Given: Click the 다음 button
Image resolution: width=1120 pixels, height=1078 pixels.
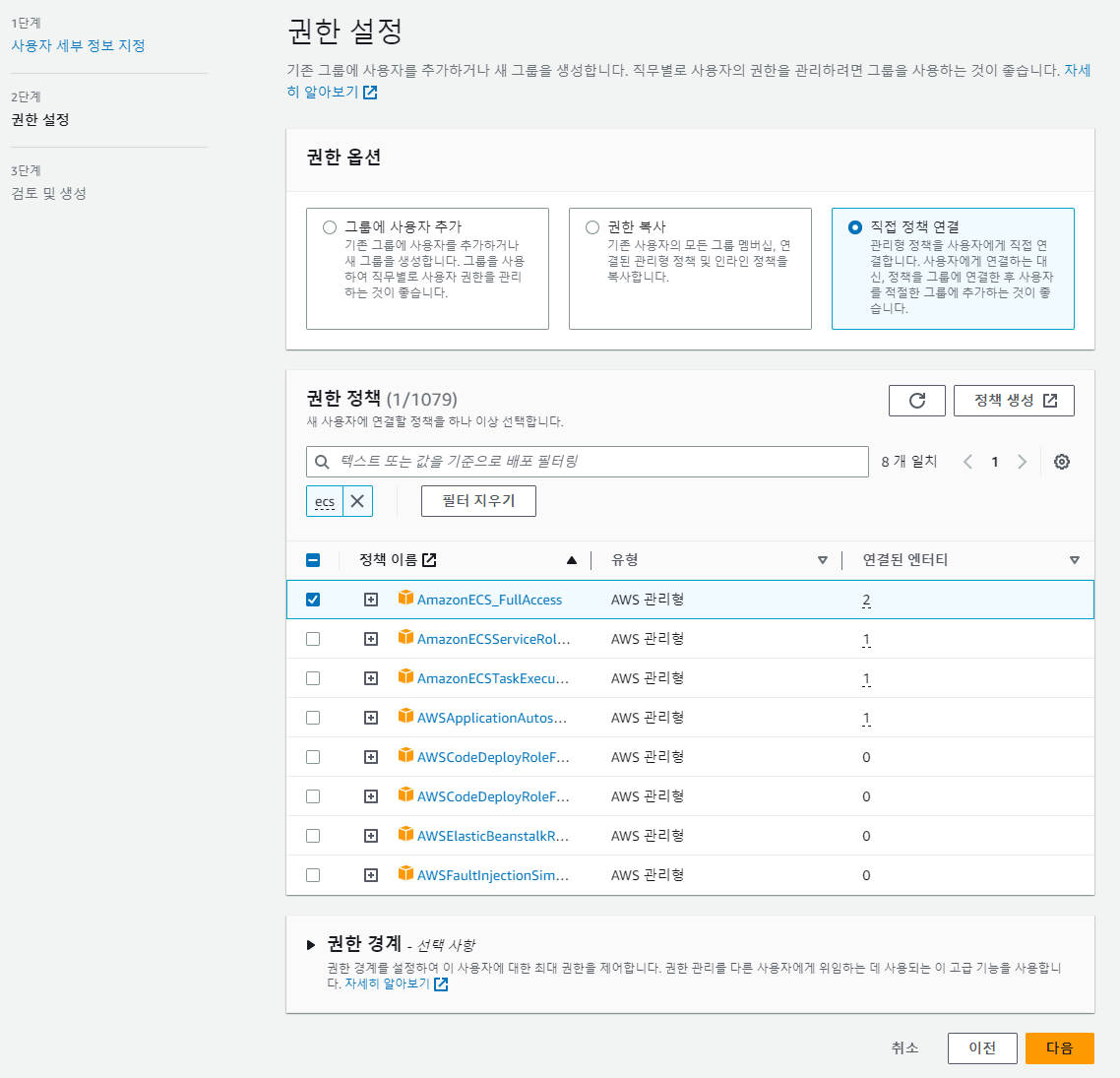Looking at the screenshot, I should coord(1059,1048).
